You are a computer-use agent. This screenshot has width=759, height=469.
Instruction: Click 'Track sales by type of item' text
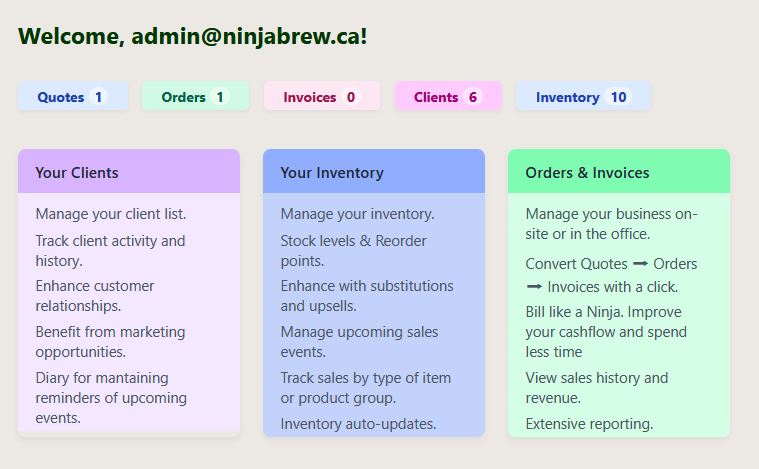365,388
